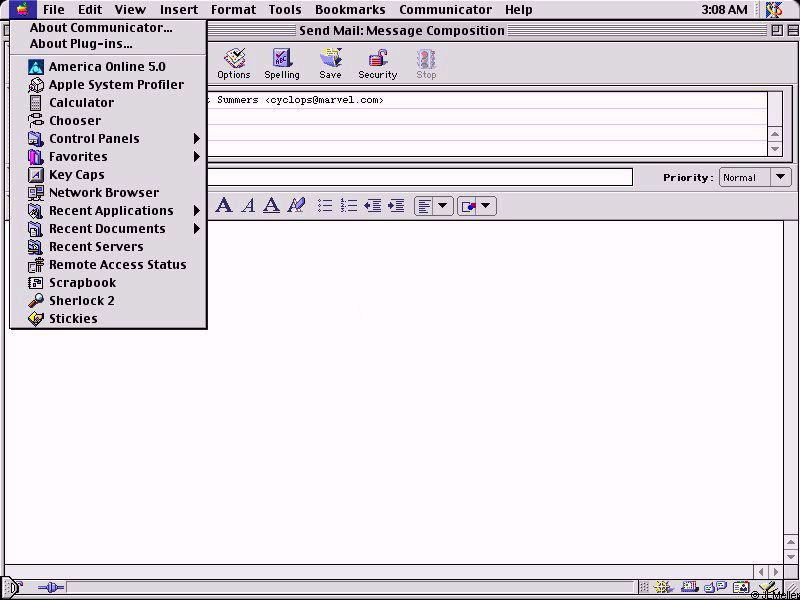Expand the Recent Documents submenu
This screenshot has height=600, width=800.
(x=108, y=229)
